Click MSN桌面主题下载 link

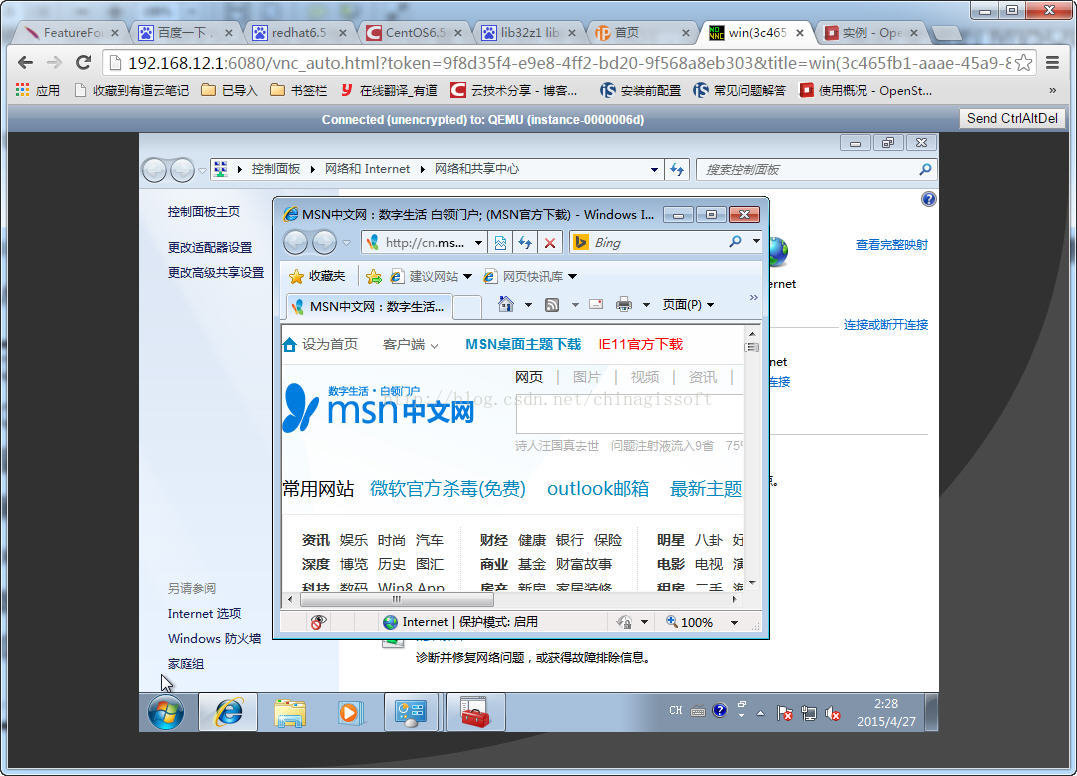[x=523, y=344]
